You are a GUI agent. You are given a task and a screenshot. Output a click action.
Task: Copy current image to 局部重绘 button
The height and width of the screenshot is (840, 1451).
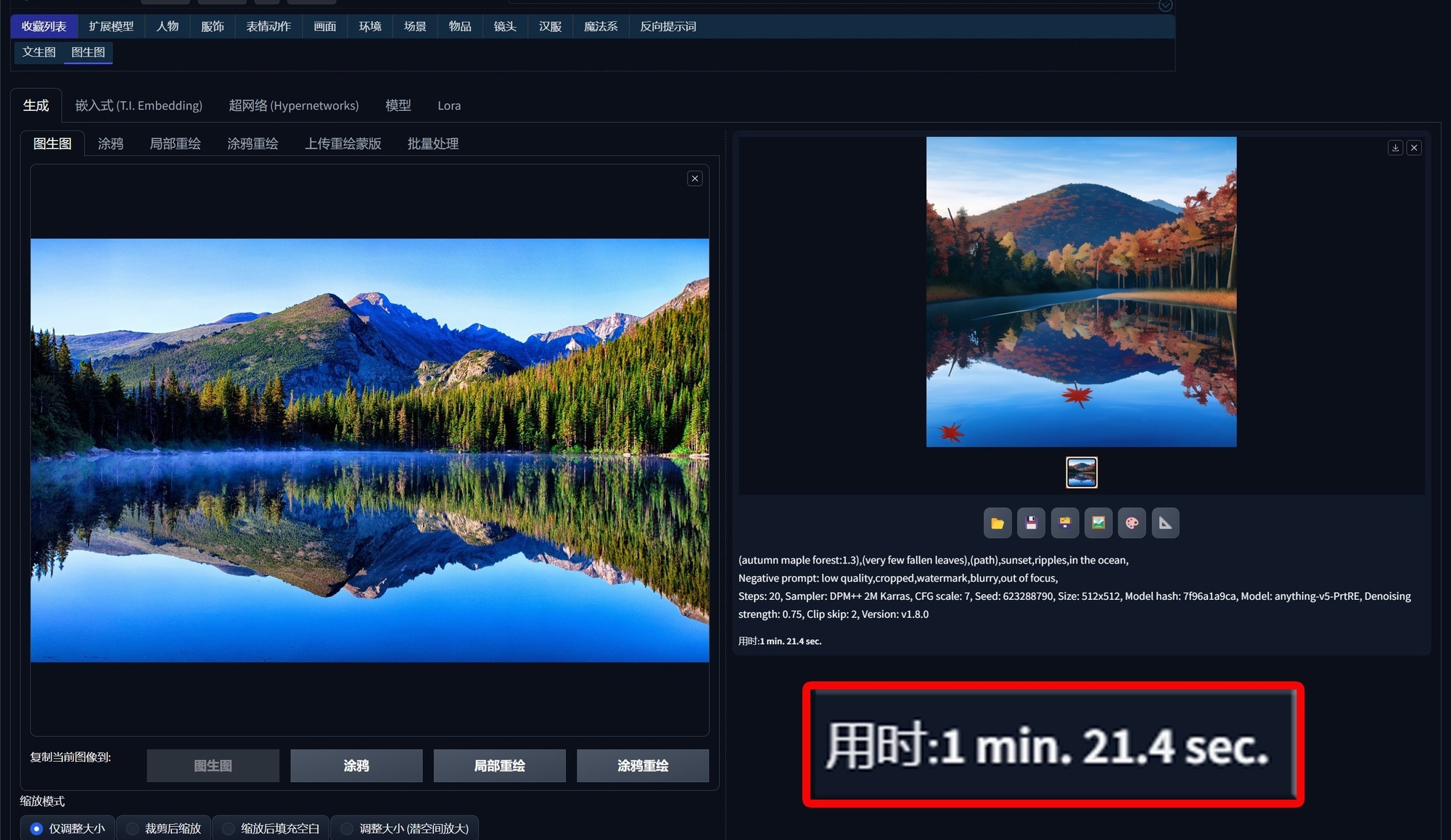500,765
